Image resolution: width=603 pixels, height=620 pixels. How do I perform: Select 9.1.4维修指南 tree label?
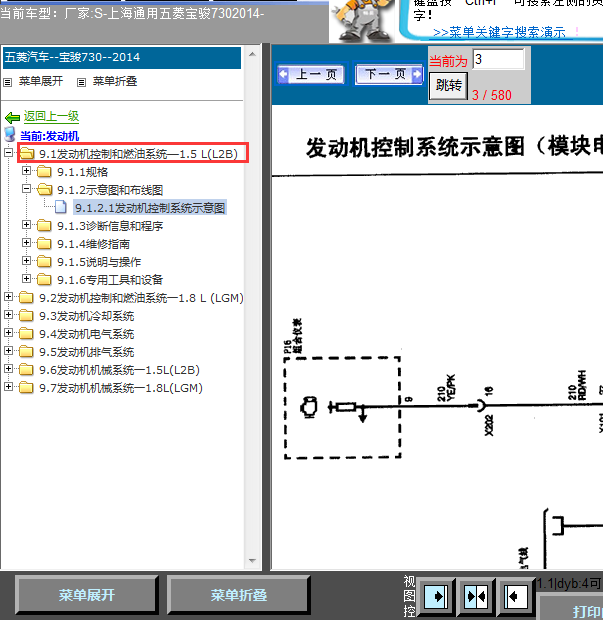[93, 244]
